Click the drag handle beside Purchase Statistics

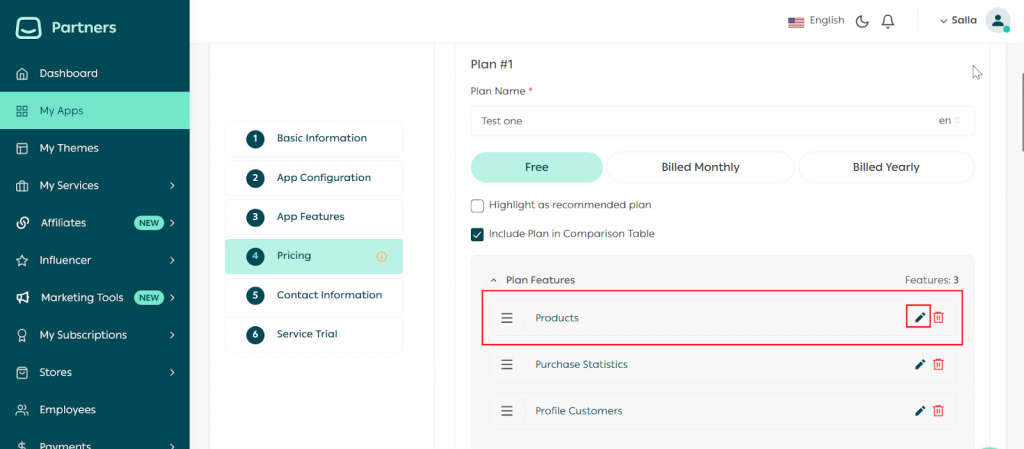(507, 364)
